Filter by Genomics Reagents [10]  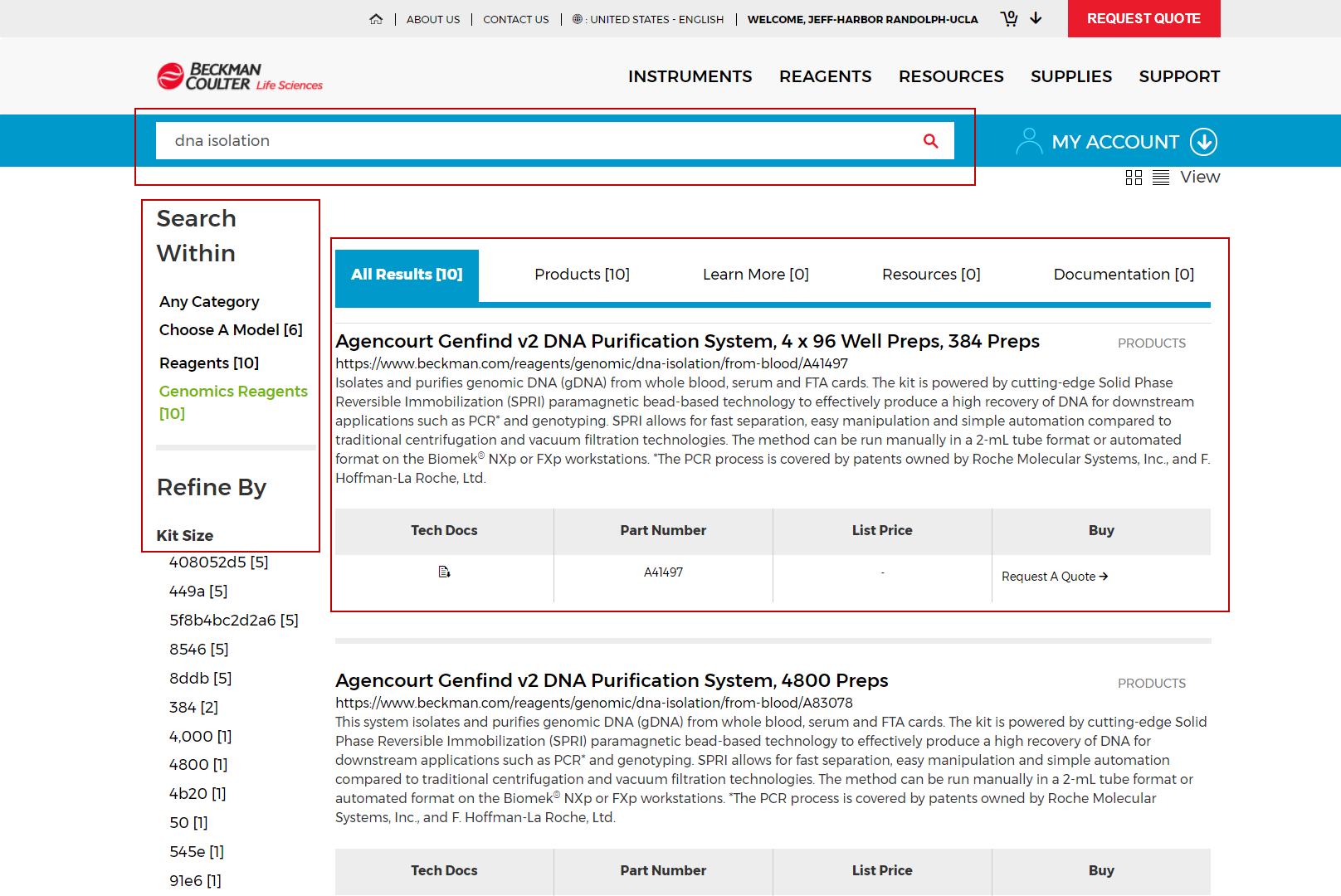point(233,402)
